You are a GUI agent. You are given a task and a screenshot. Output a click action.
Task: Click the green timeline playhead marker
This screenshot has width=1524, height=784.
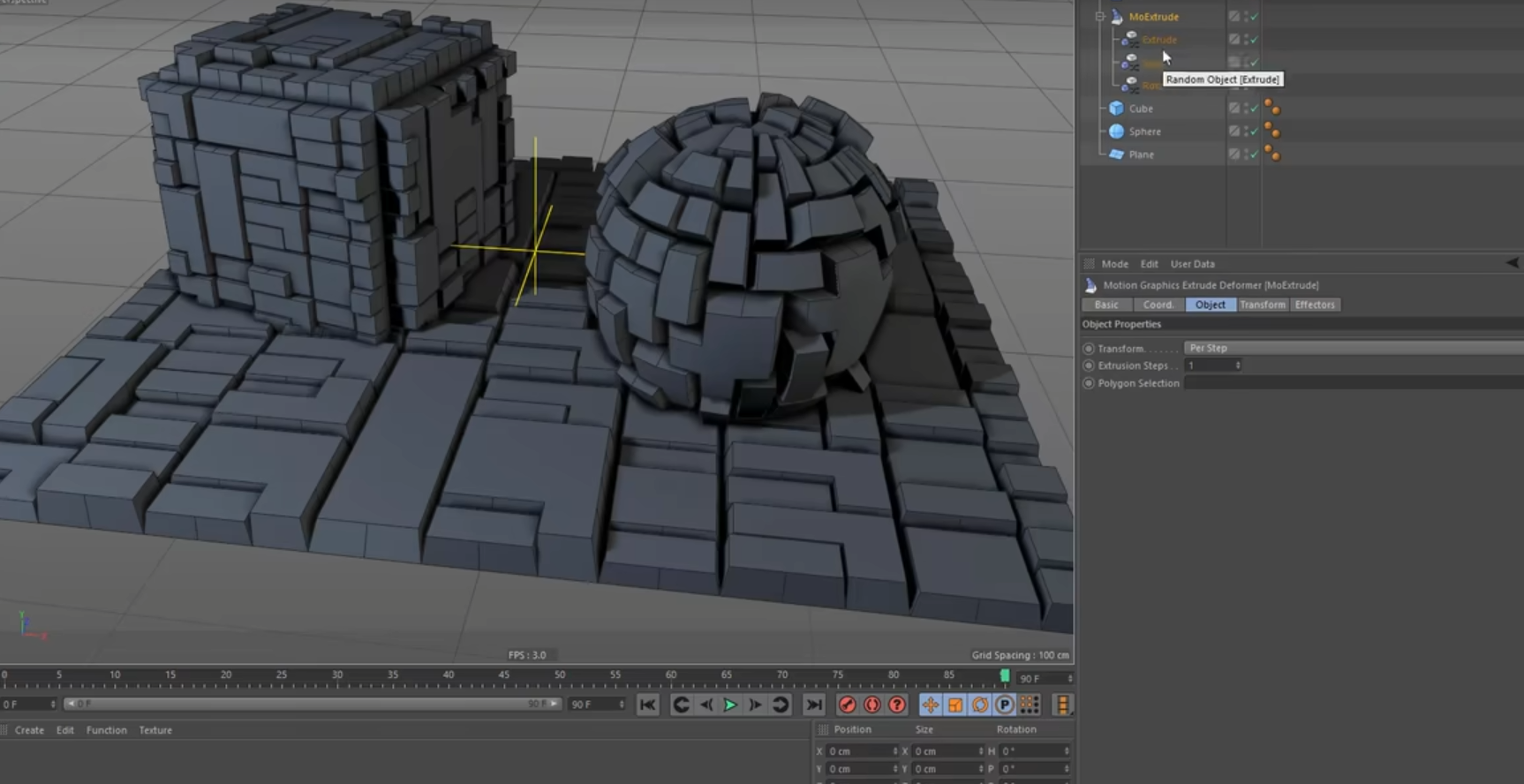[1005, 675]
